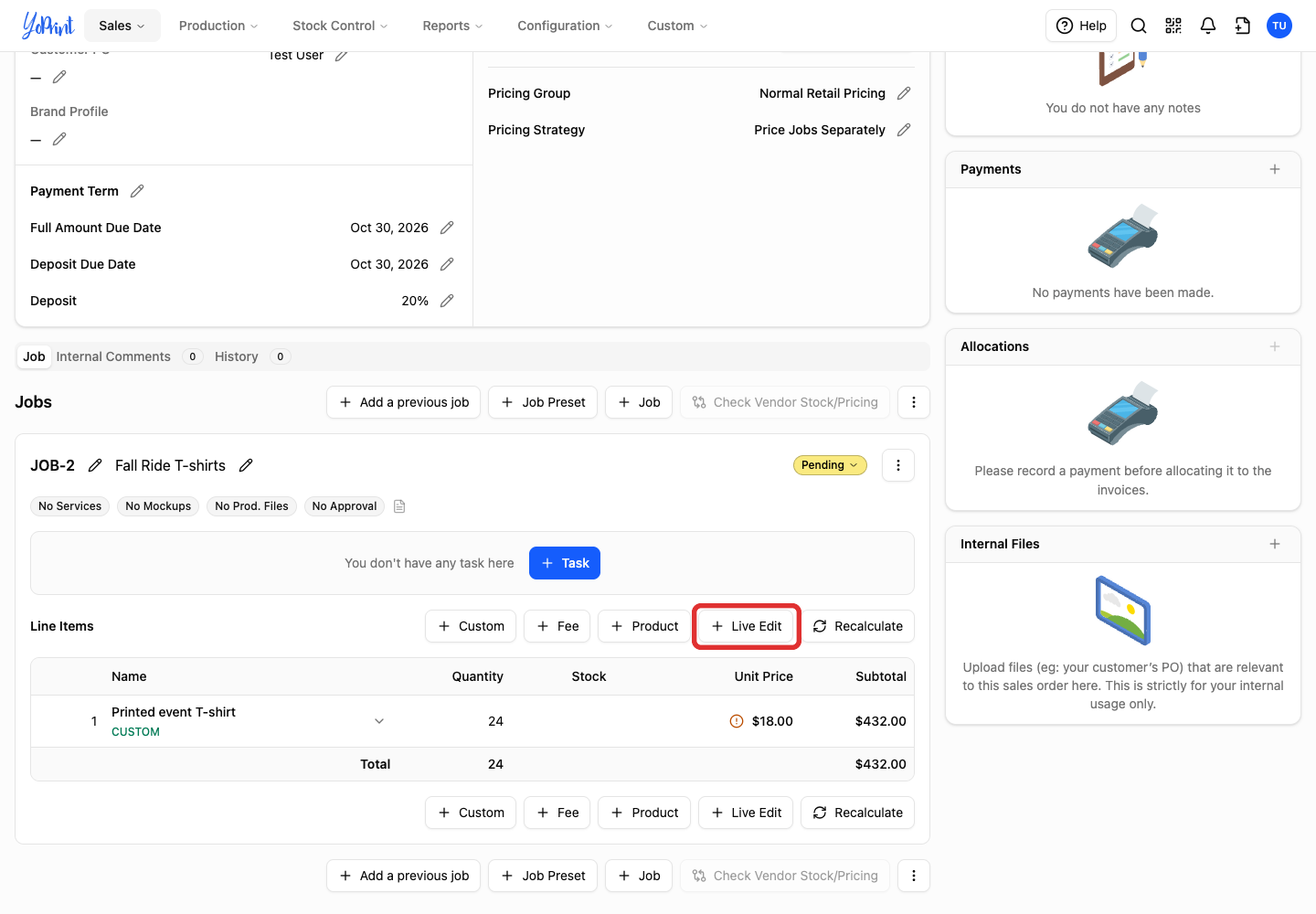
Task: Edit the Fall Ride T-shirts job name
Action: point(246,465)
